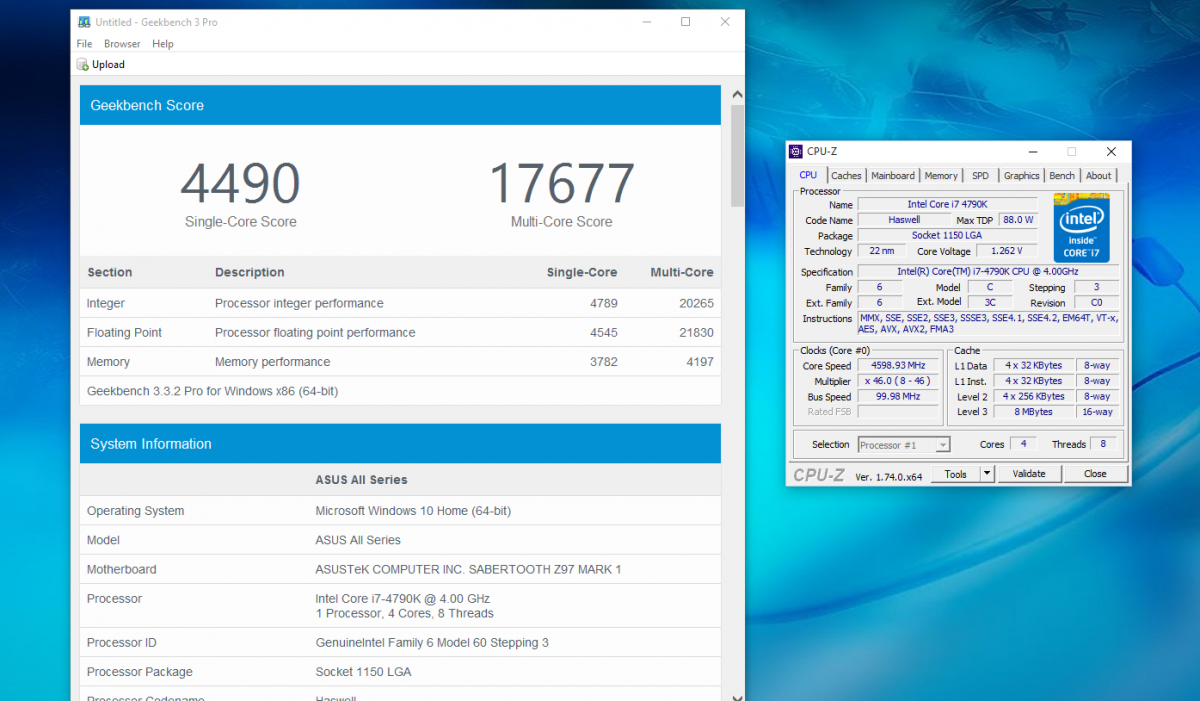Click the Geekbench scrollbar up arrow
The height and width of the screenshot is (701, 1200).
737,95
